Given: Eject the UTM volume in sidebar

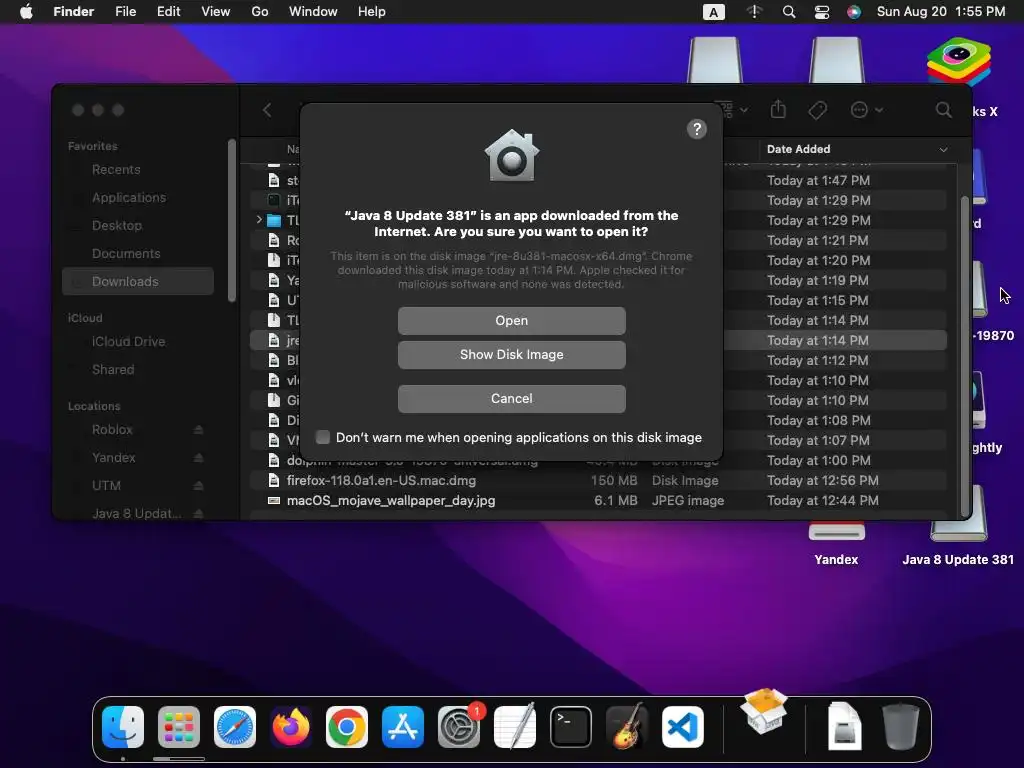Looking at the screenshot, I should tap(199, 486).
